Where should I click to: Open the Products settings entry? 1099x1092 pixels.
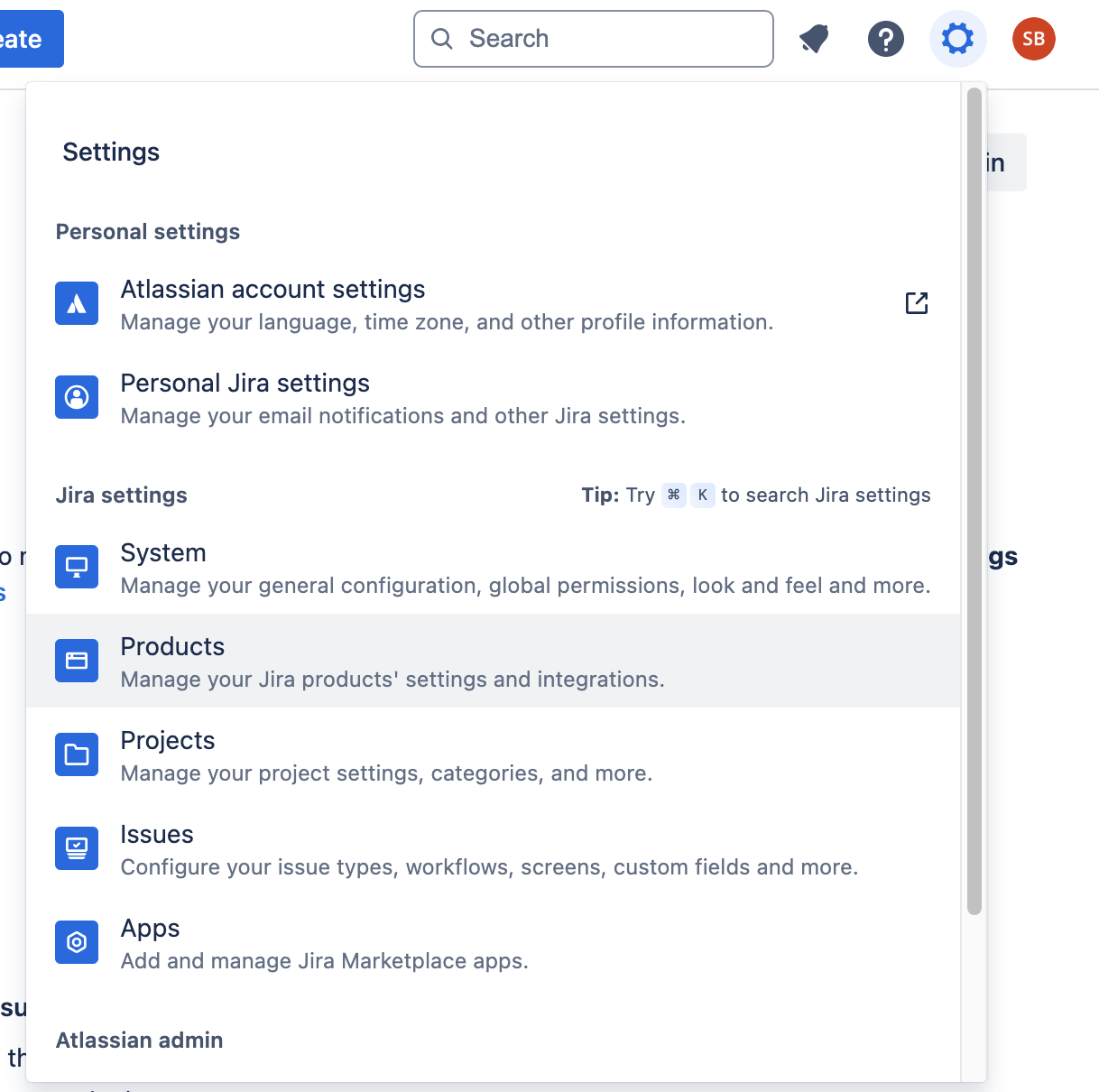pos(172,647)
